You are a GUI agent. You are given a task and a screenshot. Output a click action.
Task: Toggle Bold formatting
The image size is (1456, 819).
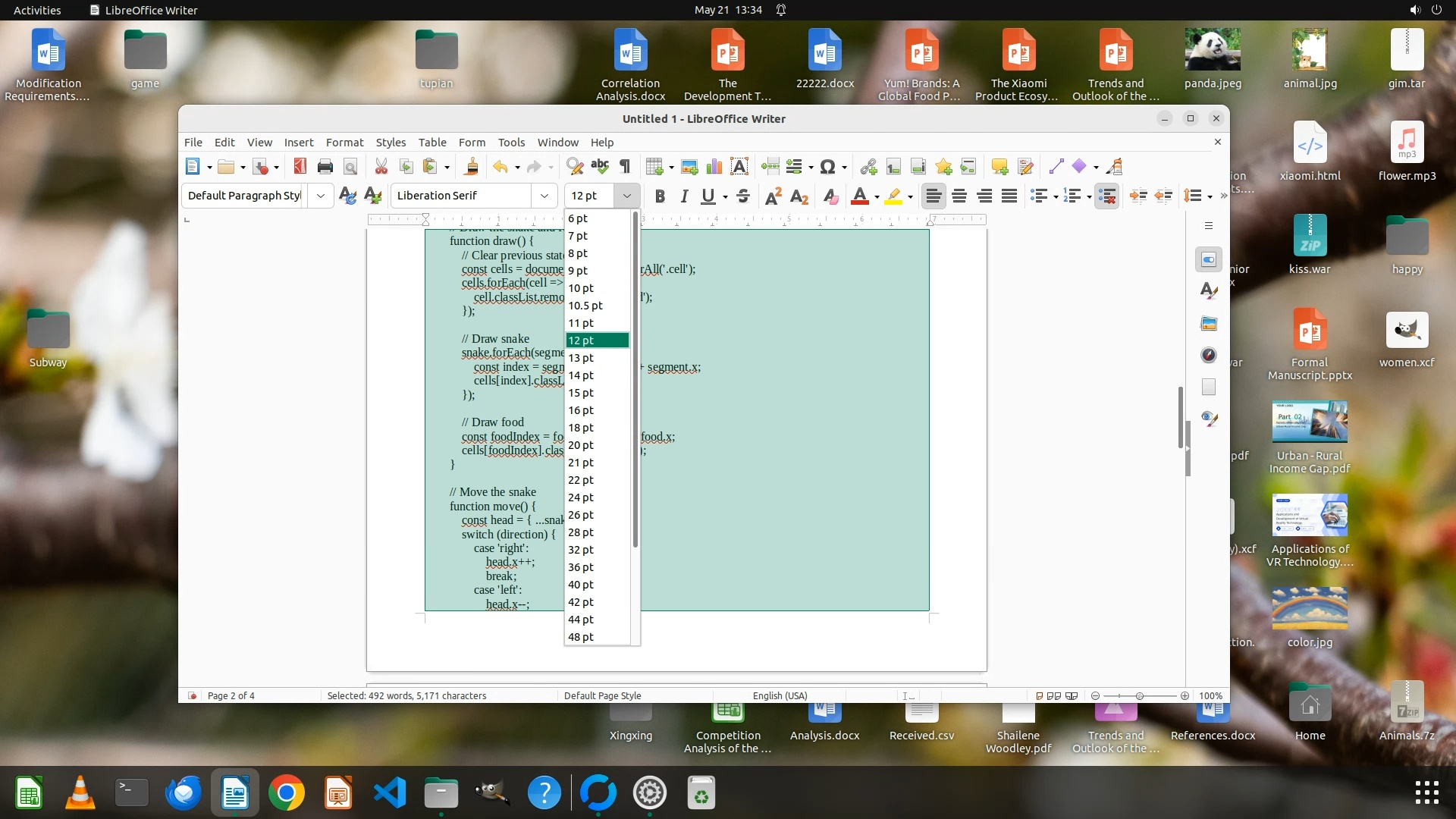(660, 196)
